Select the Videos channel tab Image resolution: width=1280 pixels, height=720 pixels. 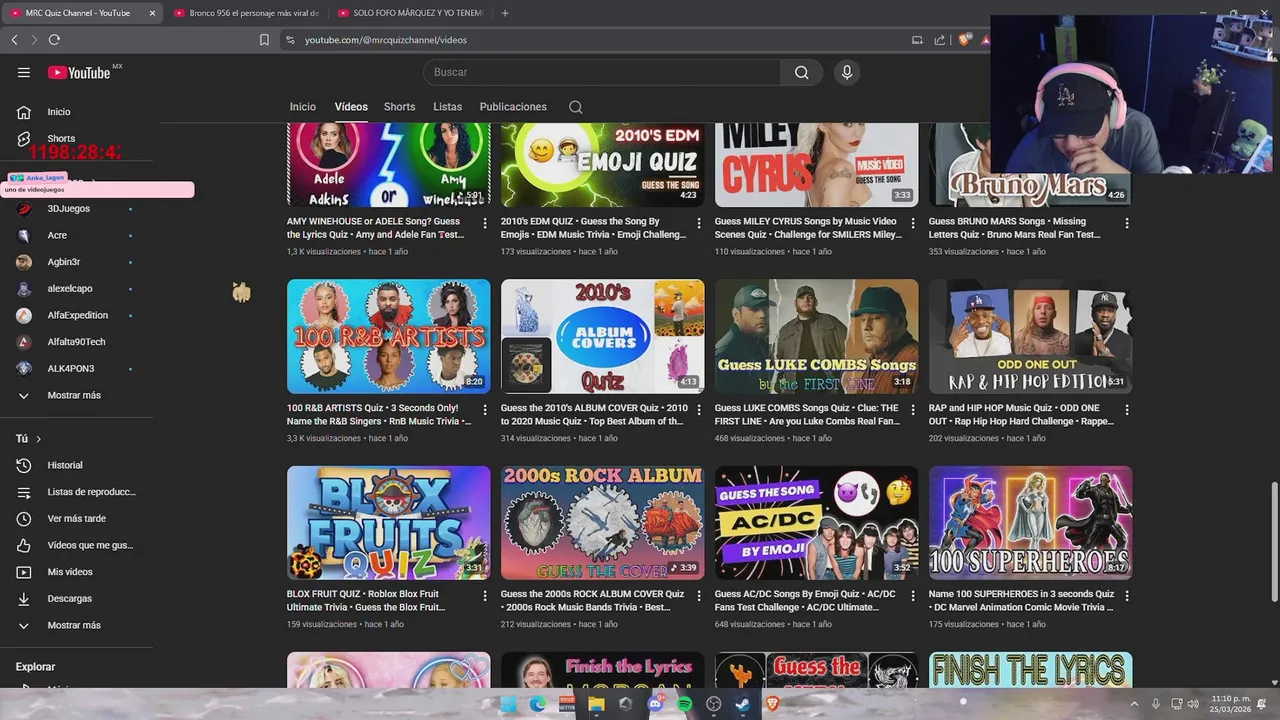(x=351, y=107)
